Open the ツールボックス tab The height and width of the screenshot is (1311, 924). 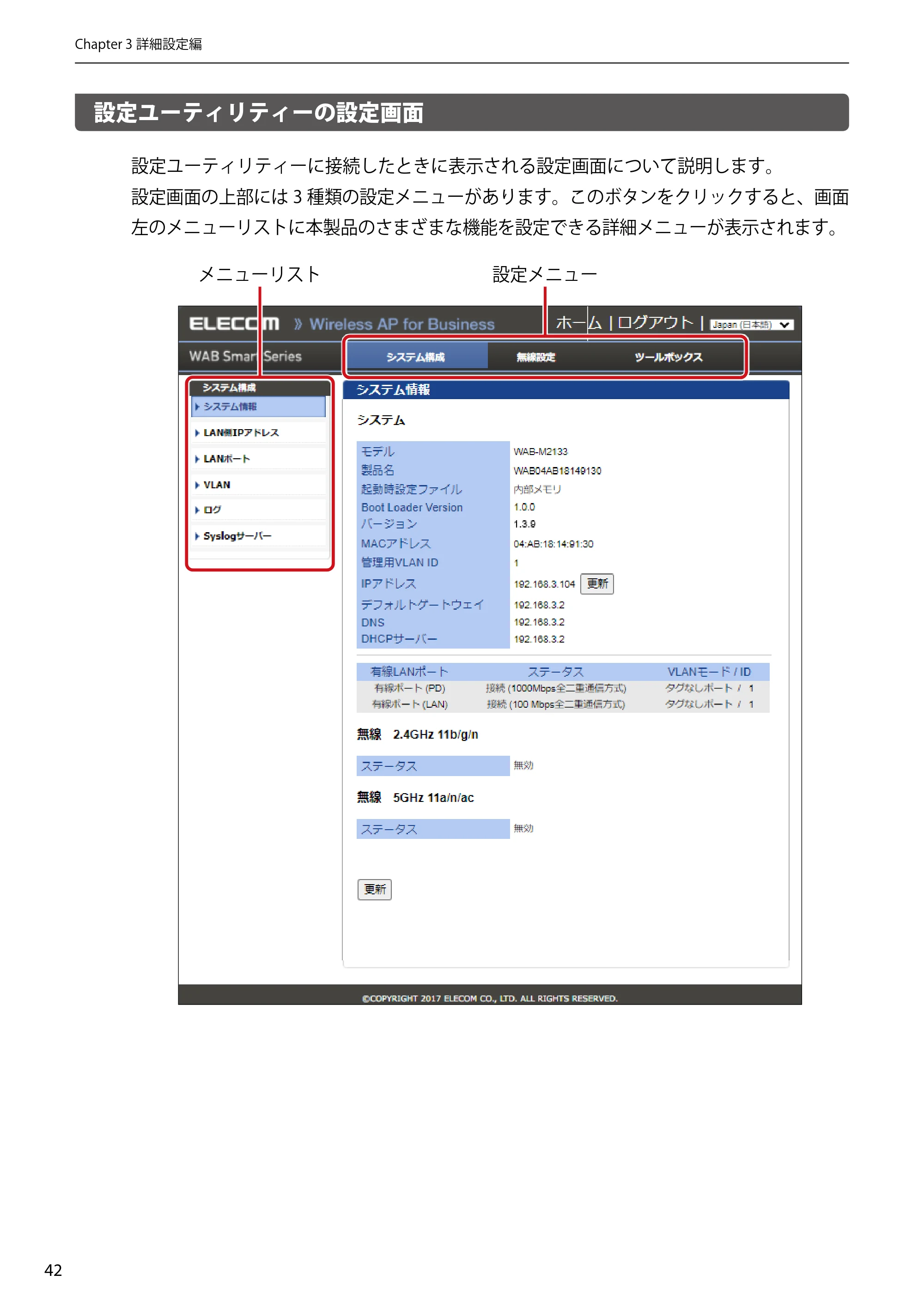click(668, 357)
